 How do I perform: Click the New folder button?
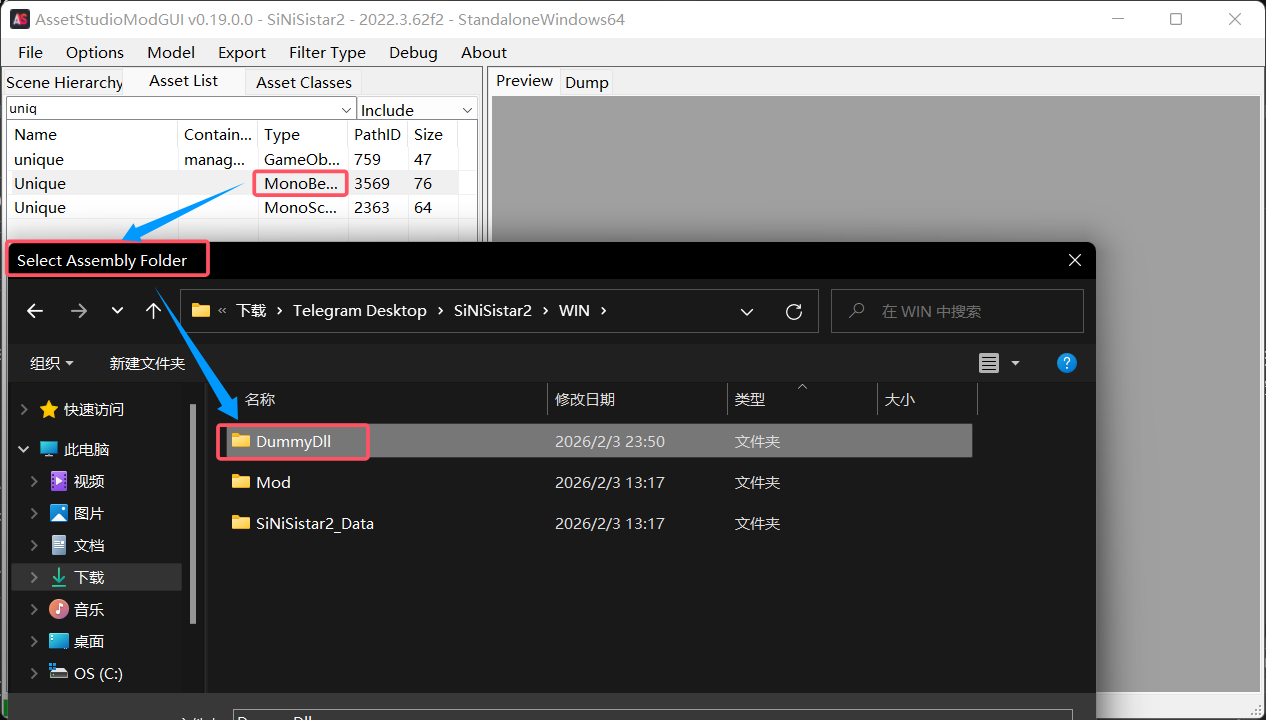[147, 363]
